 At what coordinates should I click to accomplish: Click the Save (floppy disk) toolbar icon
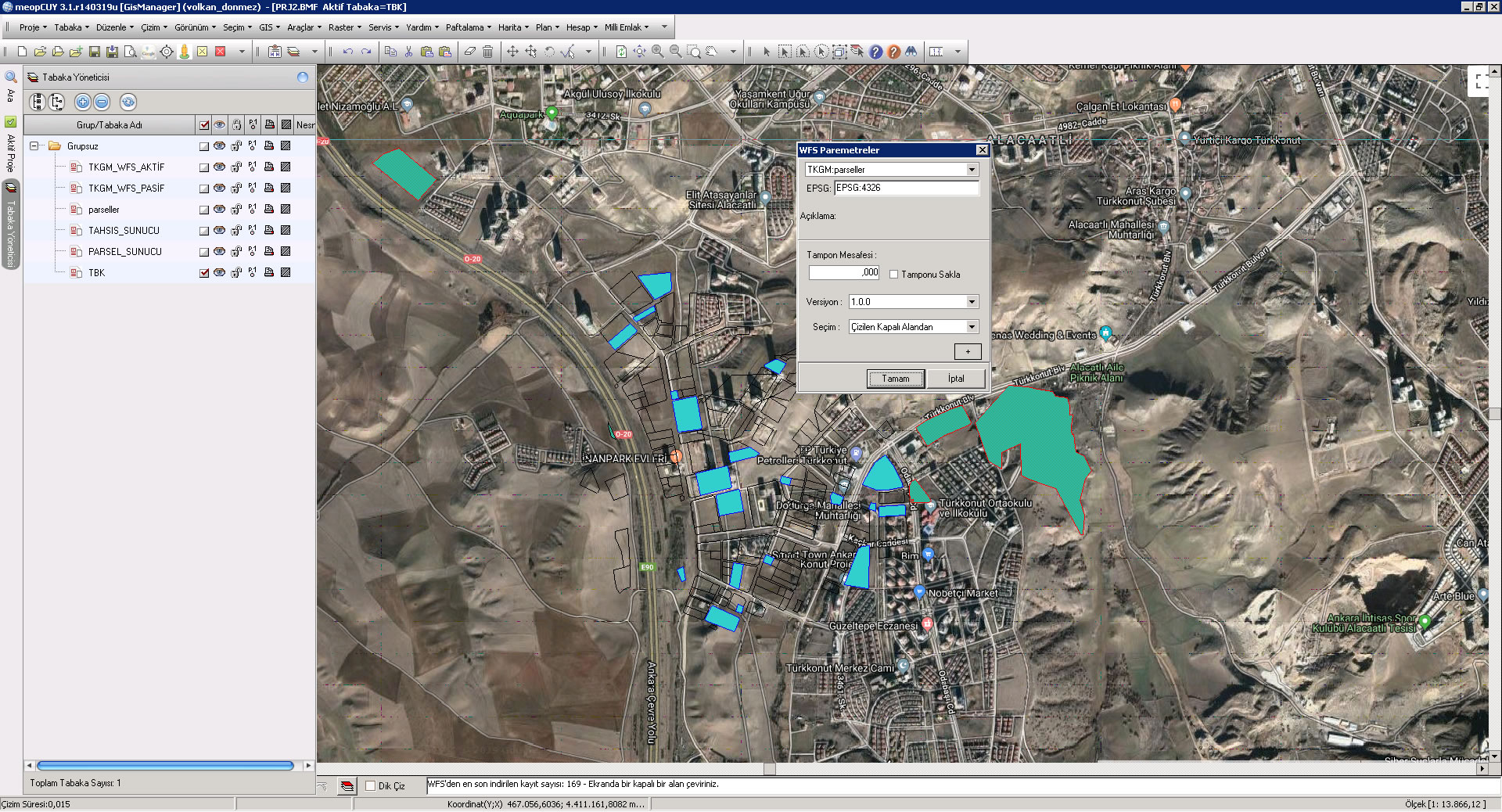click(94, 52)
